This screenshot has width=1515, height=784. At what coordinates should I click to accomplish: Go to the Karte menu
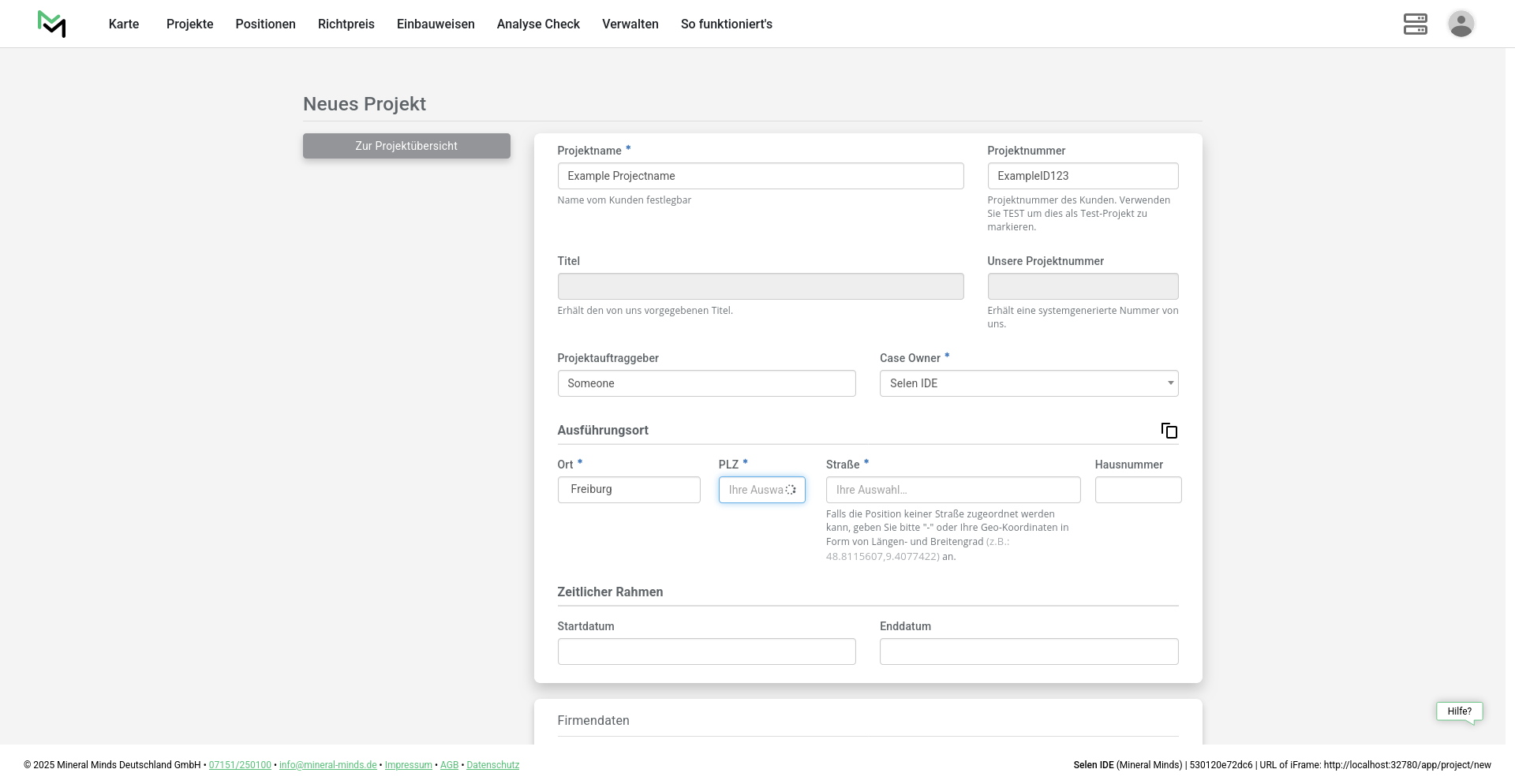click(124, 24)
